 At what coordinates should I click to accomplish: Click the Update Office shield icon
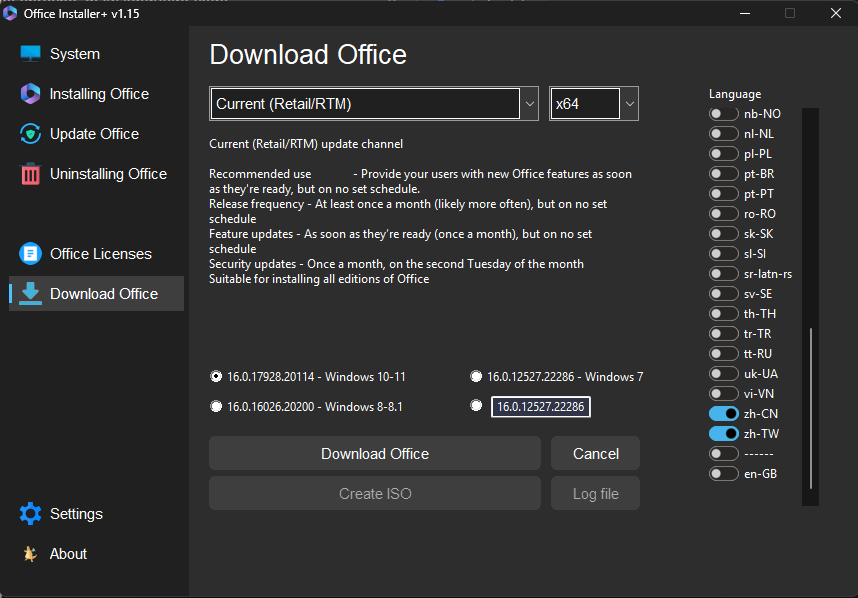tap(30, 134)
